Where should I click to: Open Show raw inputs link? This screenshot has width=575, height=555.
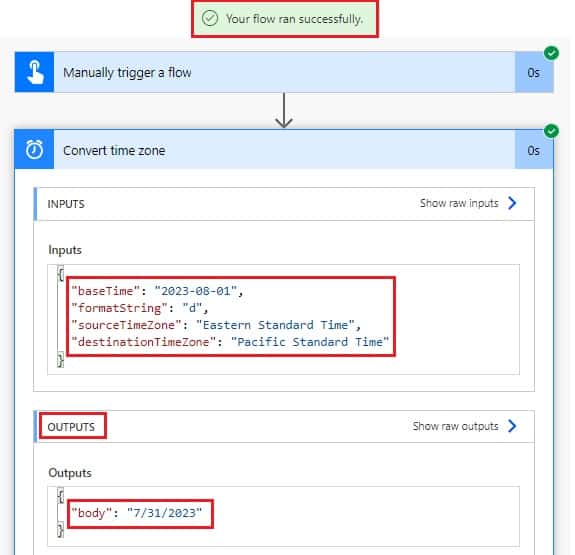point(459,203)
